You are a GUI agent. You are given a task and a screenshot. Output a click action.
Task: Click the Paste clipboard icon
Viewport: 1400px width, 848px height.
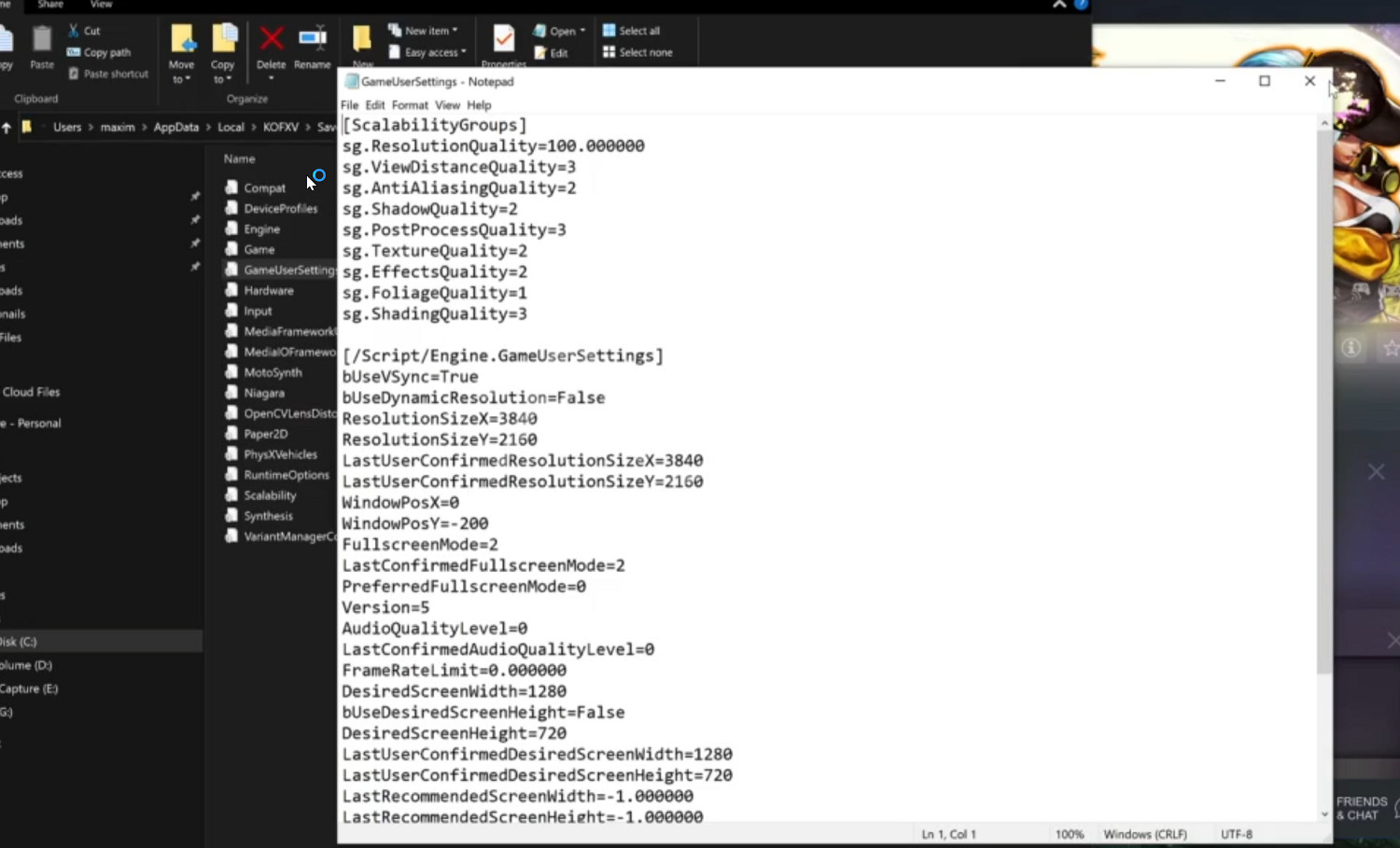click(42, 40)
